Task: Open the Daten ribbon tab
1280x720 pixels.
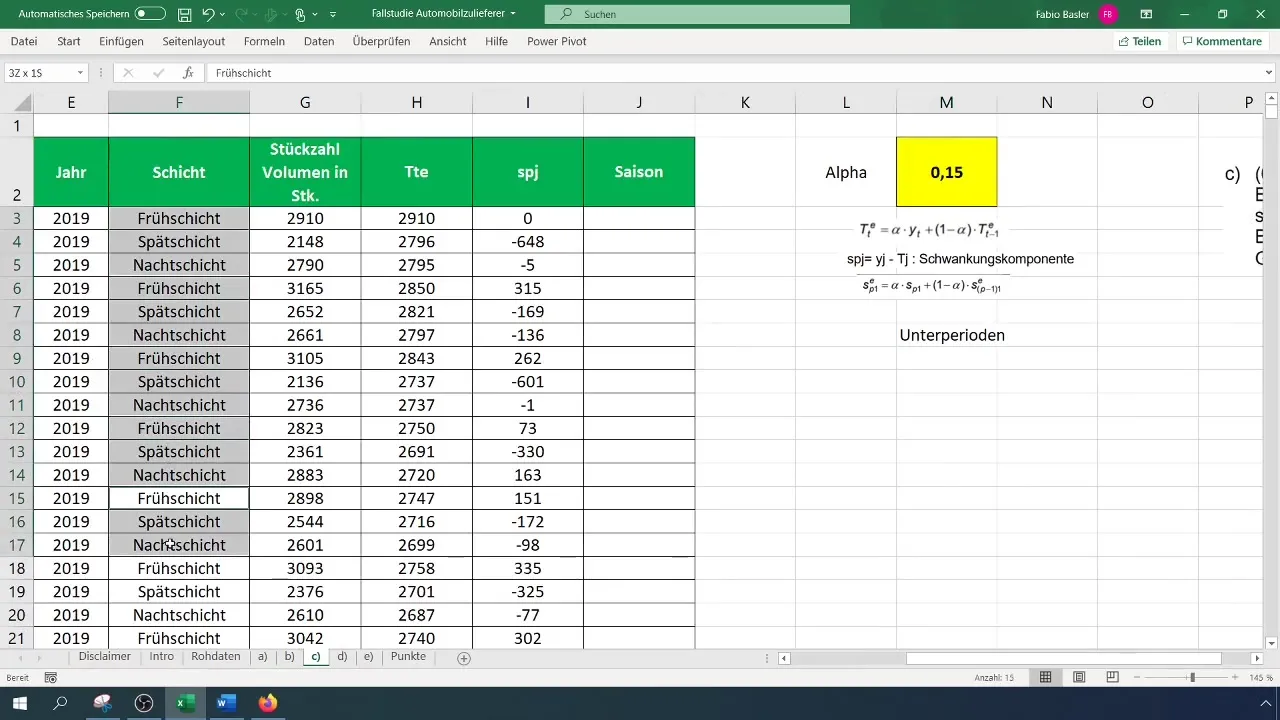Action: pos(319,42)
